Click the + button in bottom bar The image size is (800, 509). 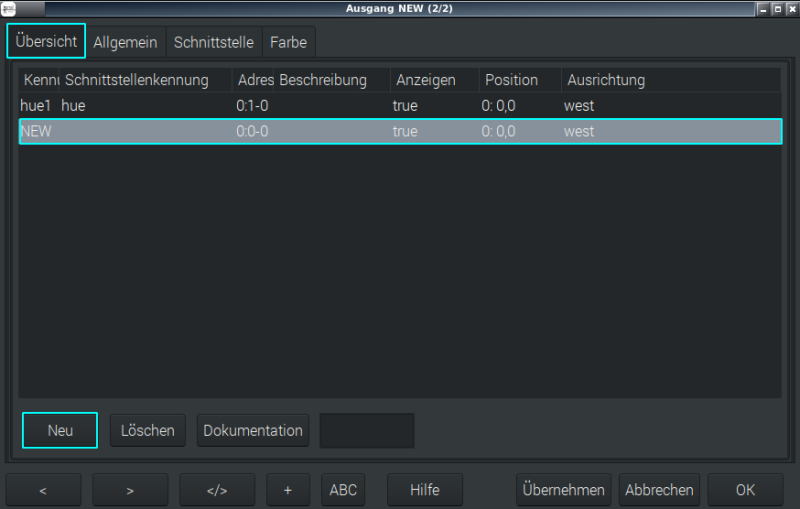point(288,490)
